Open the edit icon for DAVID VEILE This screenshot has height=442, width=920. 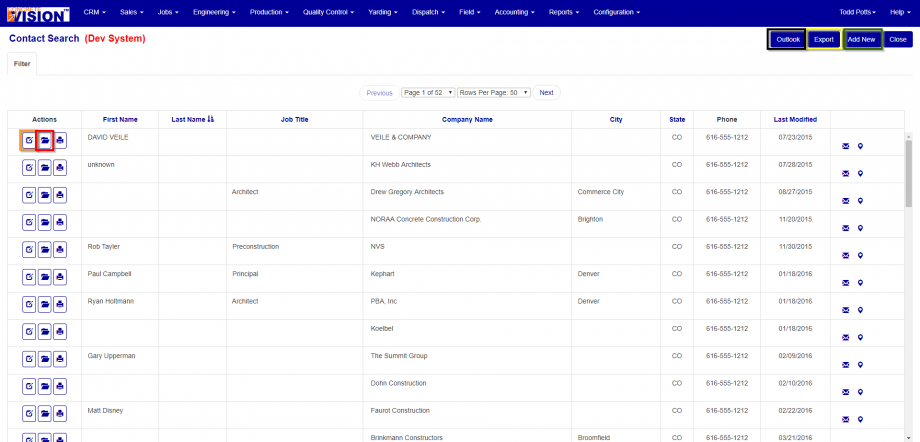(x=29, y=140)
